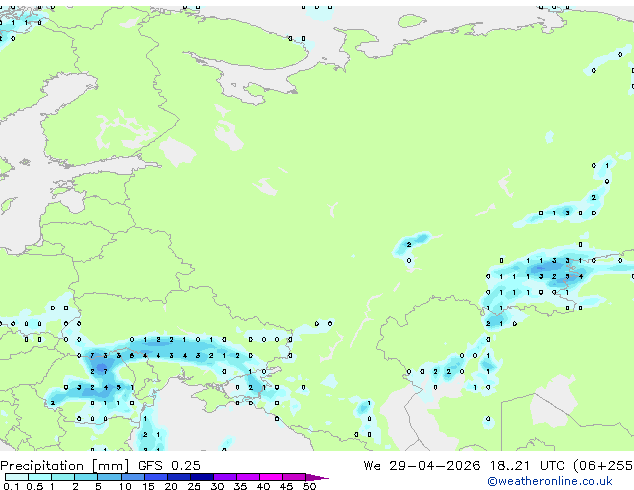Open the weatheronline.co.uk copyright link
The width and height of the screenshot is (634, 490).
550,481
